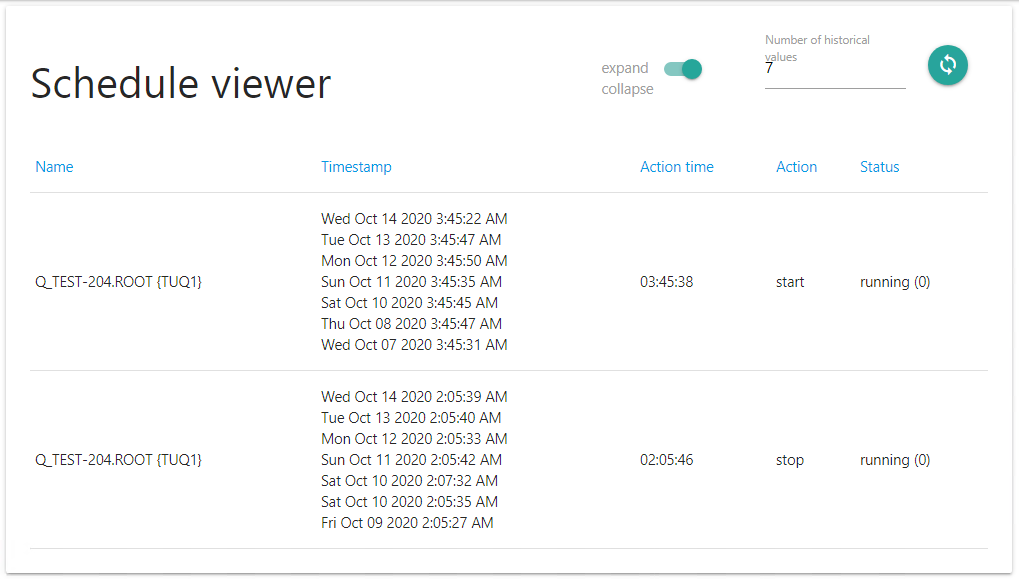Select the Q_TEST-204.ROOT row with stop action

click(x=119, y=460)
